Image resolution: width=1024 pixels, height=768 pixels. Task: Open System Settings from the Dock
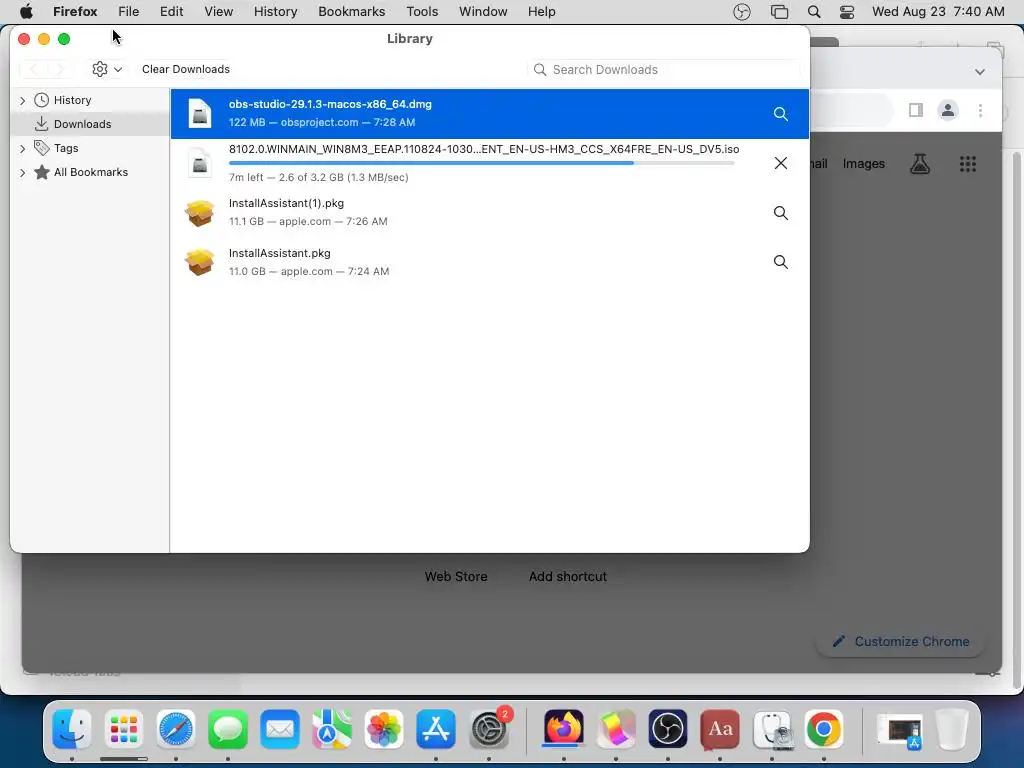tap(488, 729)
